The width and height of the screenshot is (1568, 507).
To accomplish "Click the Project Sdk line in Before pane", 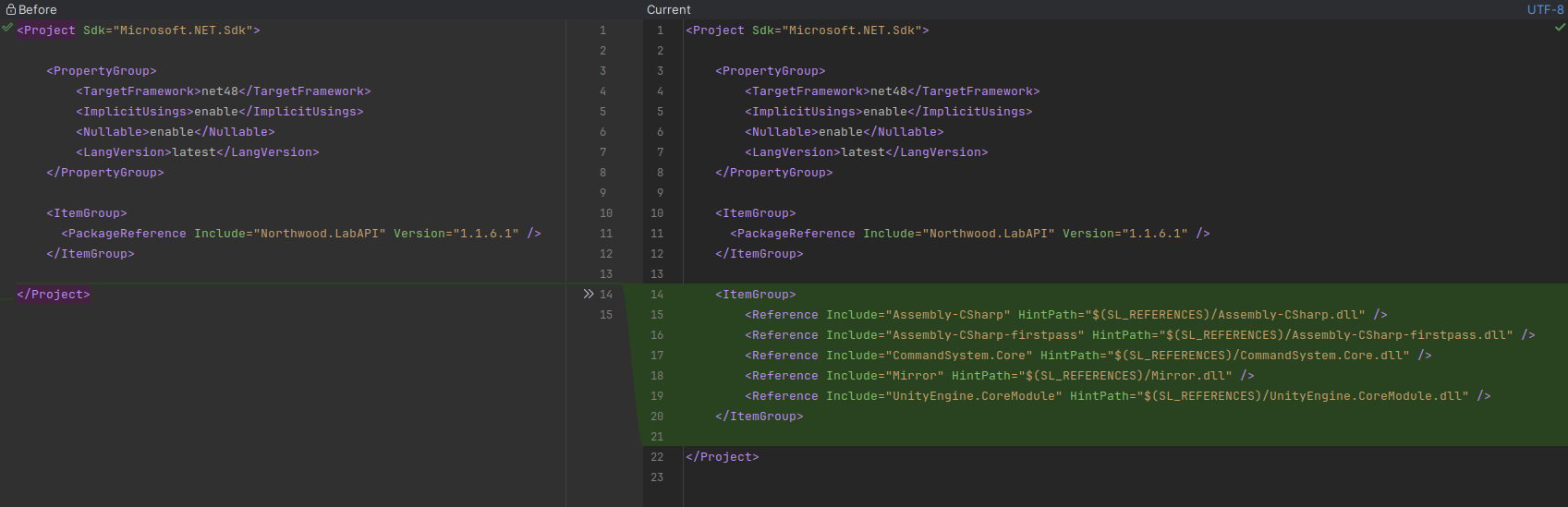I will tap(139, 30).
